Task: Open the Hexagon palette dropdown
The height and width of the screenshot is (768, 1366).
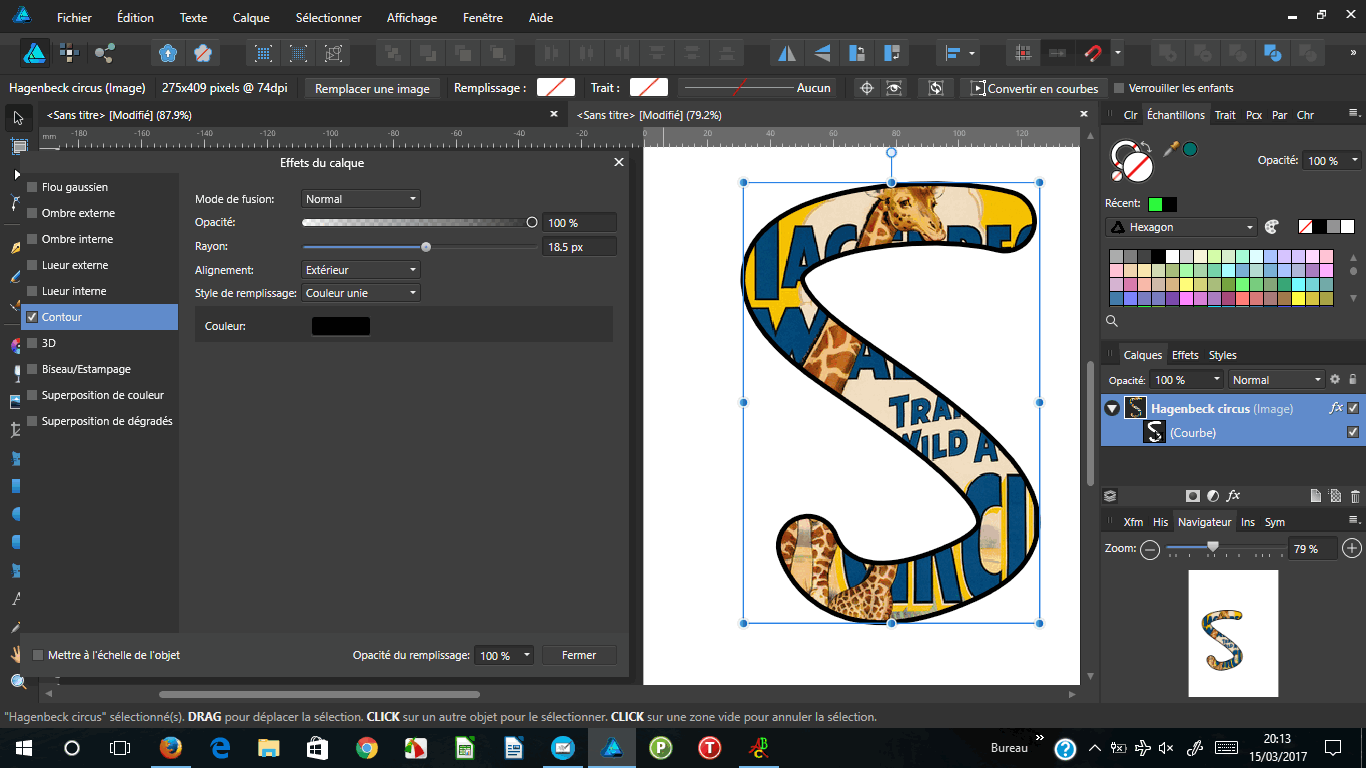Action: click(x=1180, y=227)
